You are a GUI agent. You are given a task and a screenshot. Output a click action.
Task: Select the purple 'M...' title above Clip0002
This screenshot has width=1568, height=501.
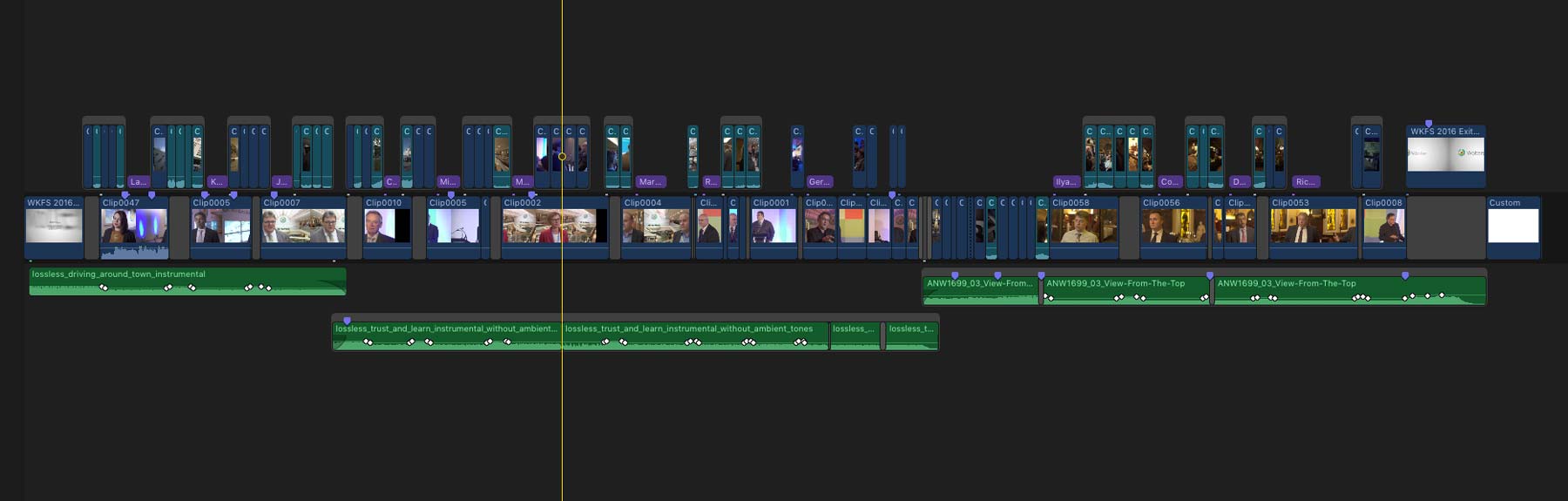522,182
